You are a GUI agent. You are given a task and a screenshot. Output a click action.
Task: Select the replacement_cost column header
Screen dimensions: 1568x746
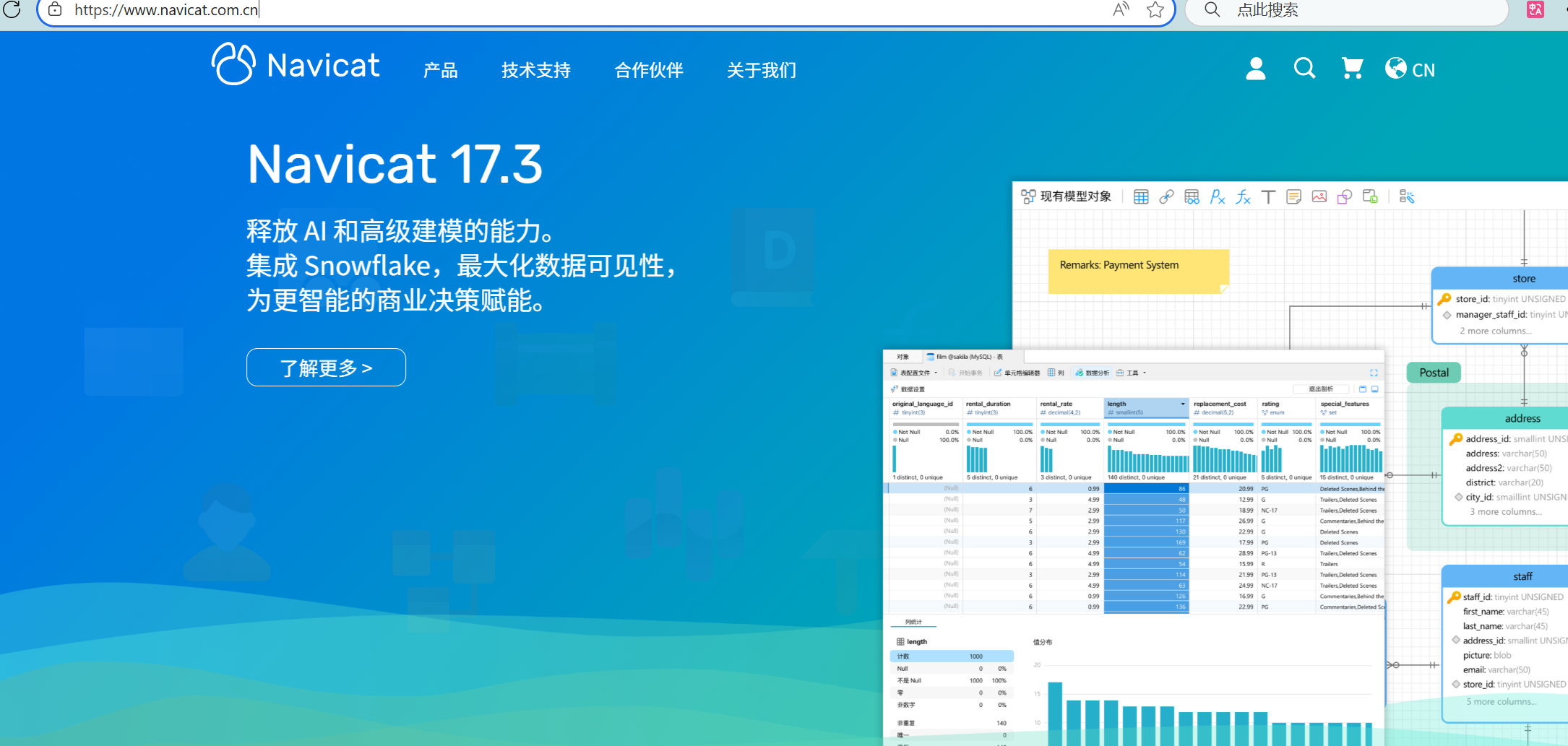[1224, 407]
